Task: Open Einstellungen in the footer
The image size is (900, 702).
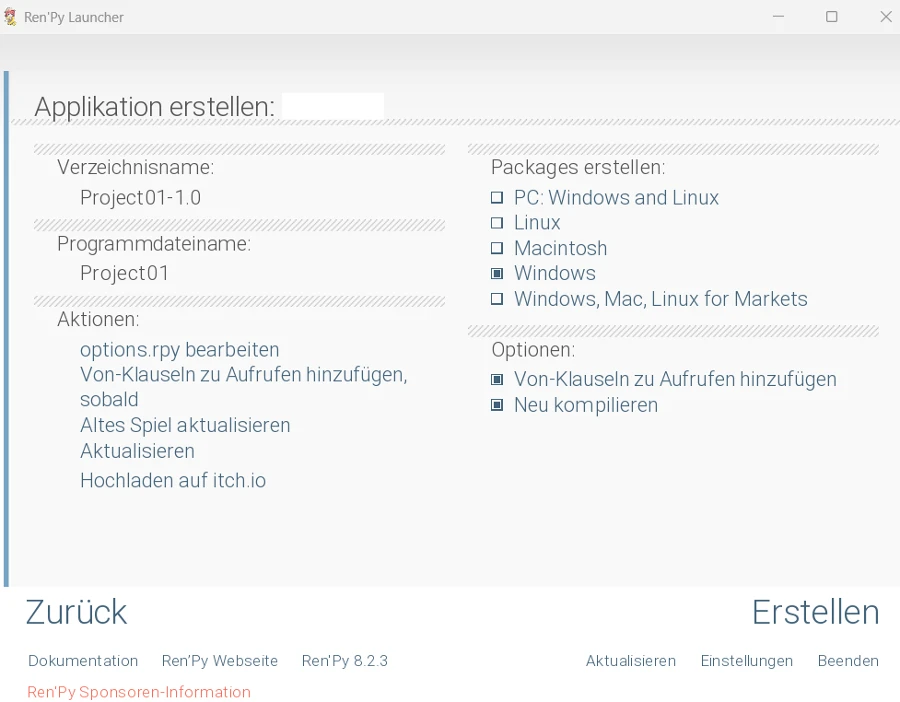Action: pos(746,661)
